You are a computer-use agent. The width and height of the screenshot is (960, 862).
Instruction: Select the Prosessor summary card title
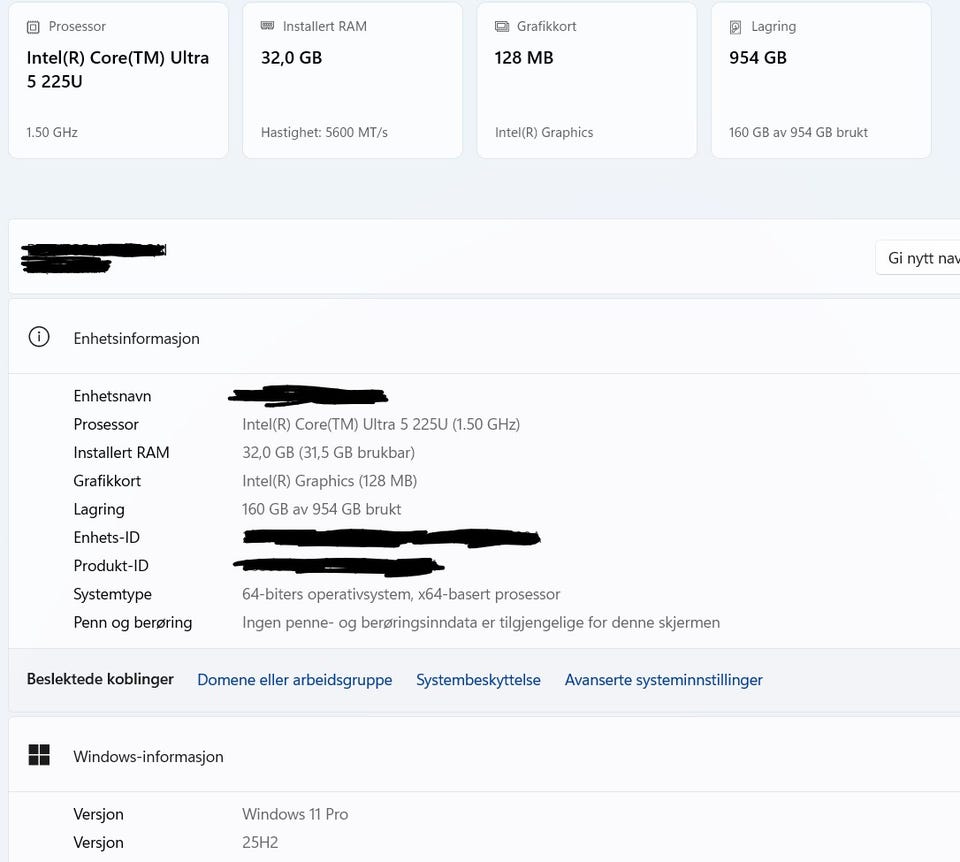(77, 26)
